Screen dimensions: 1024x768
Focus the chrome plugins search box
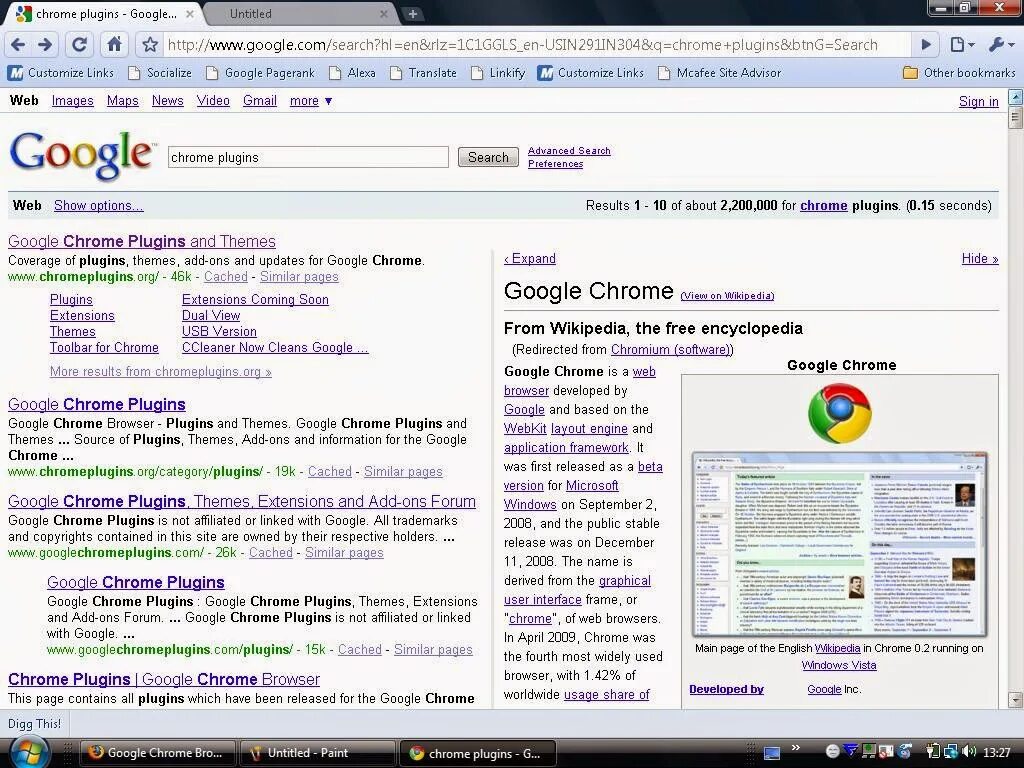click(x=308, y=157)
